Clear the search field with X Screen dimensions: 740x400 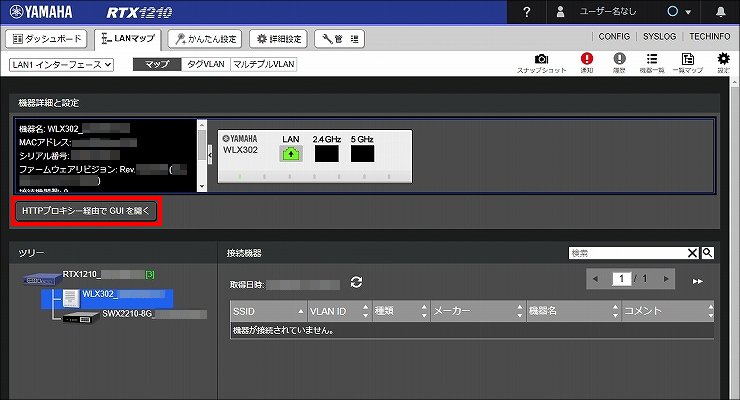coord(692,253)
